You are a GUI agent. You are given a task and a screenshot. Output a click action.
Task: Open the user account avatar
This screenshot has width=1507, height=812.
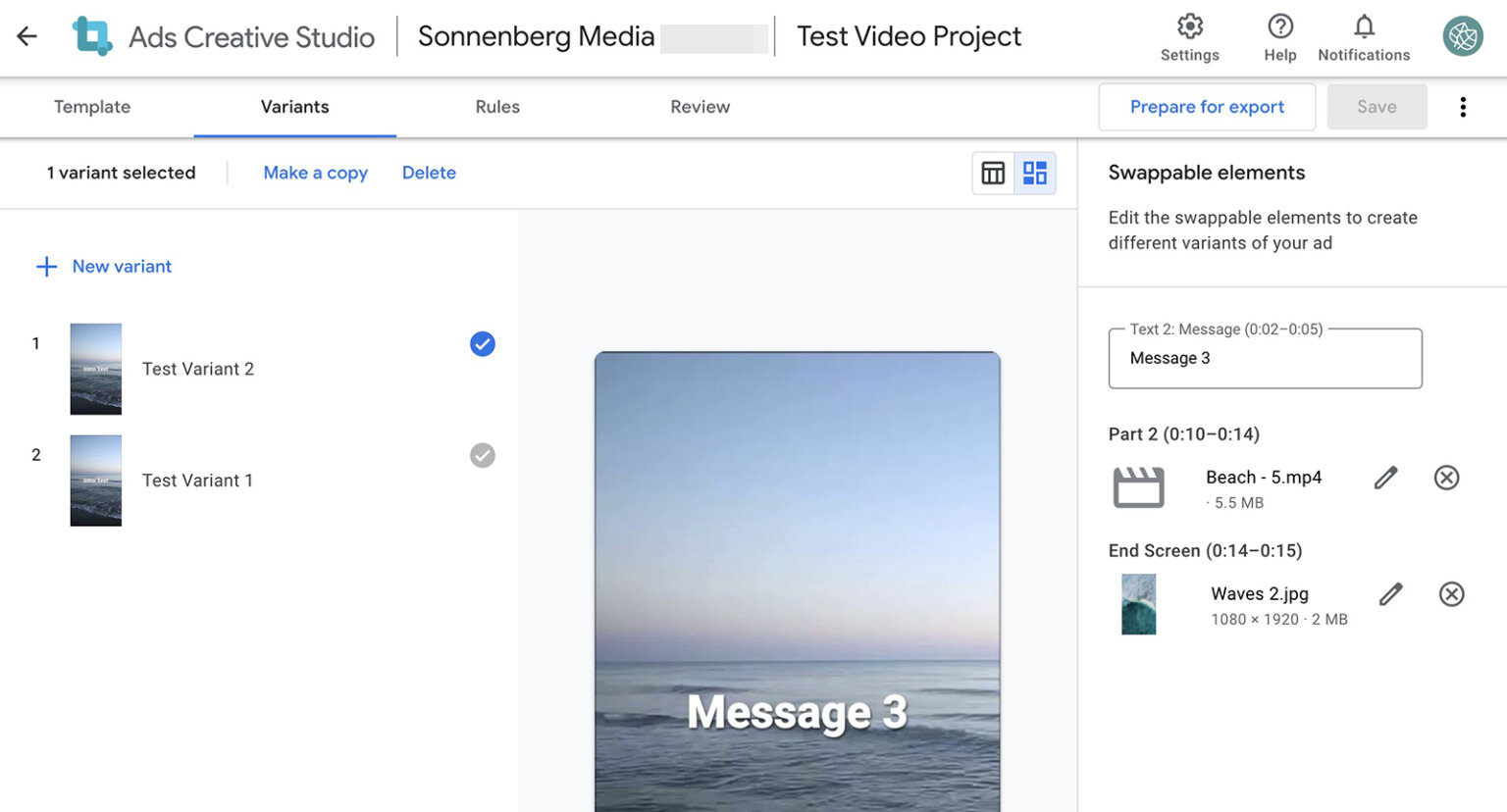1462,36
